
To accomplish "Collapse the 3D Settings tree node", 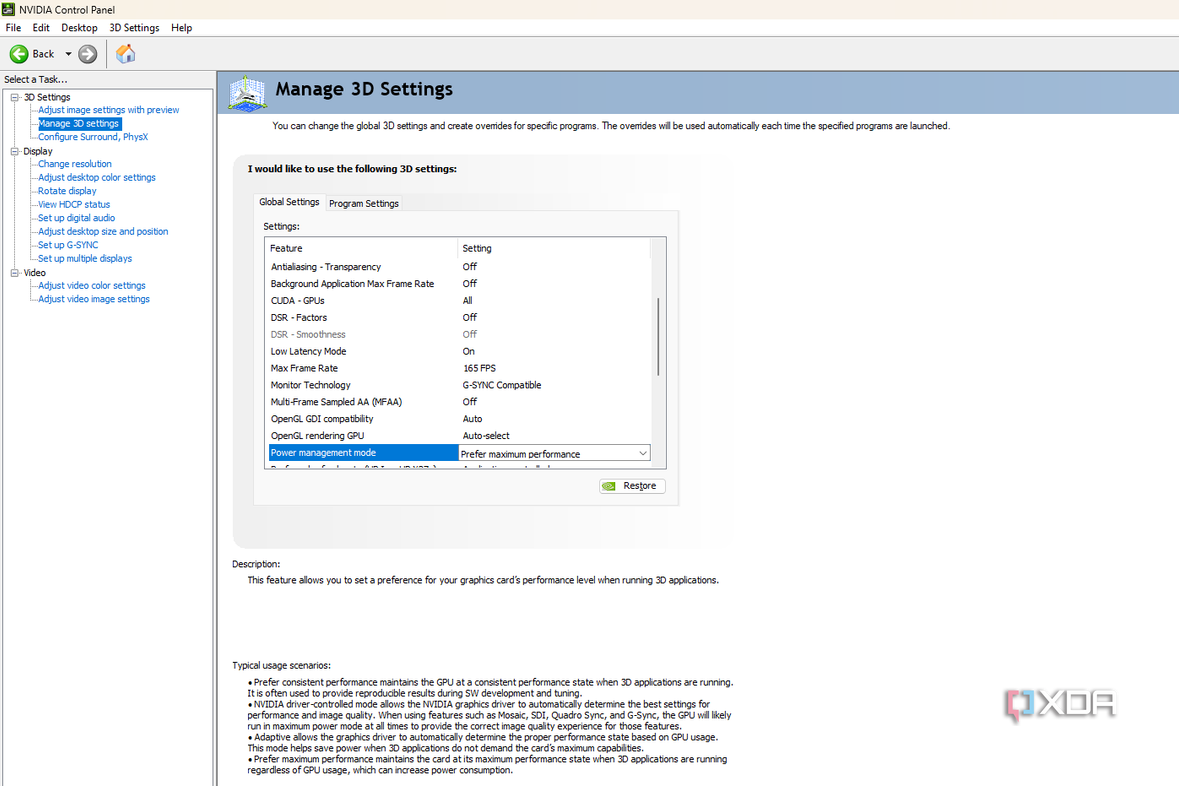I will click(14, 97).
